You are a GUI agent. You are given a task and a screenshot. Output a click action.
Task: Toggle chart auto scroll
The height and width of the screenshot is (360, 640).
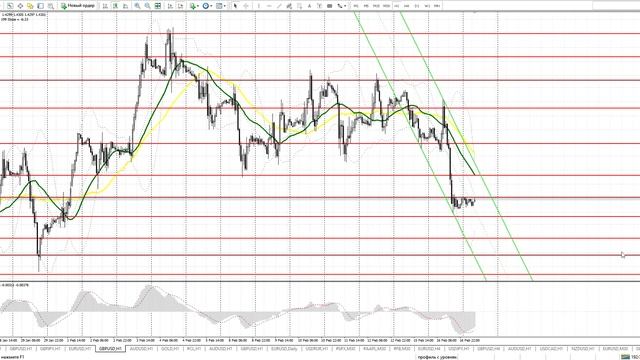[170, 6]
